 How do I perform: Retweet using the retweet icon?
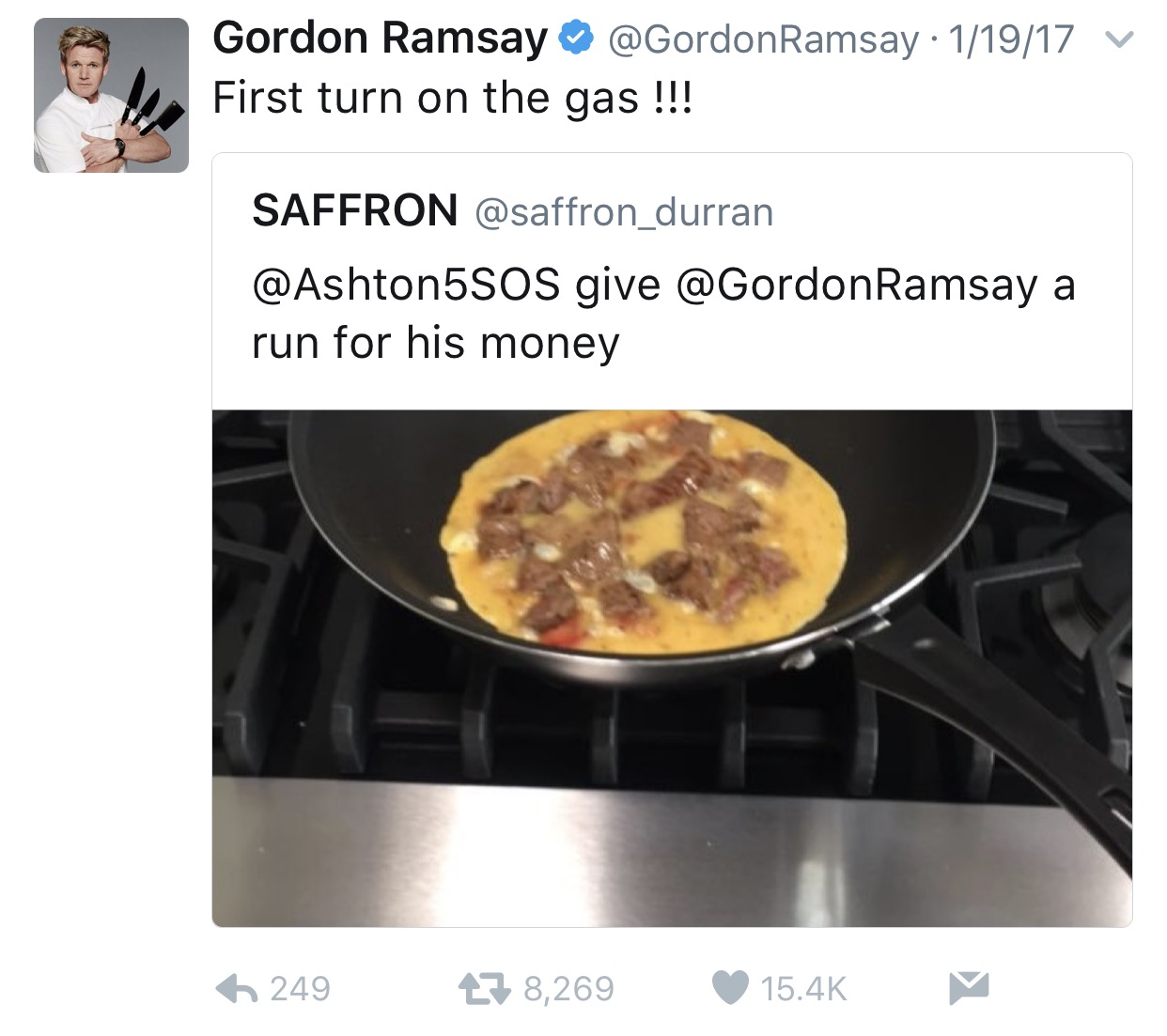coord(484,988)
